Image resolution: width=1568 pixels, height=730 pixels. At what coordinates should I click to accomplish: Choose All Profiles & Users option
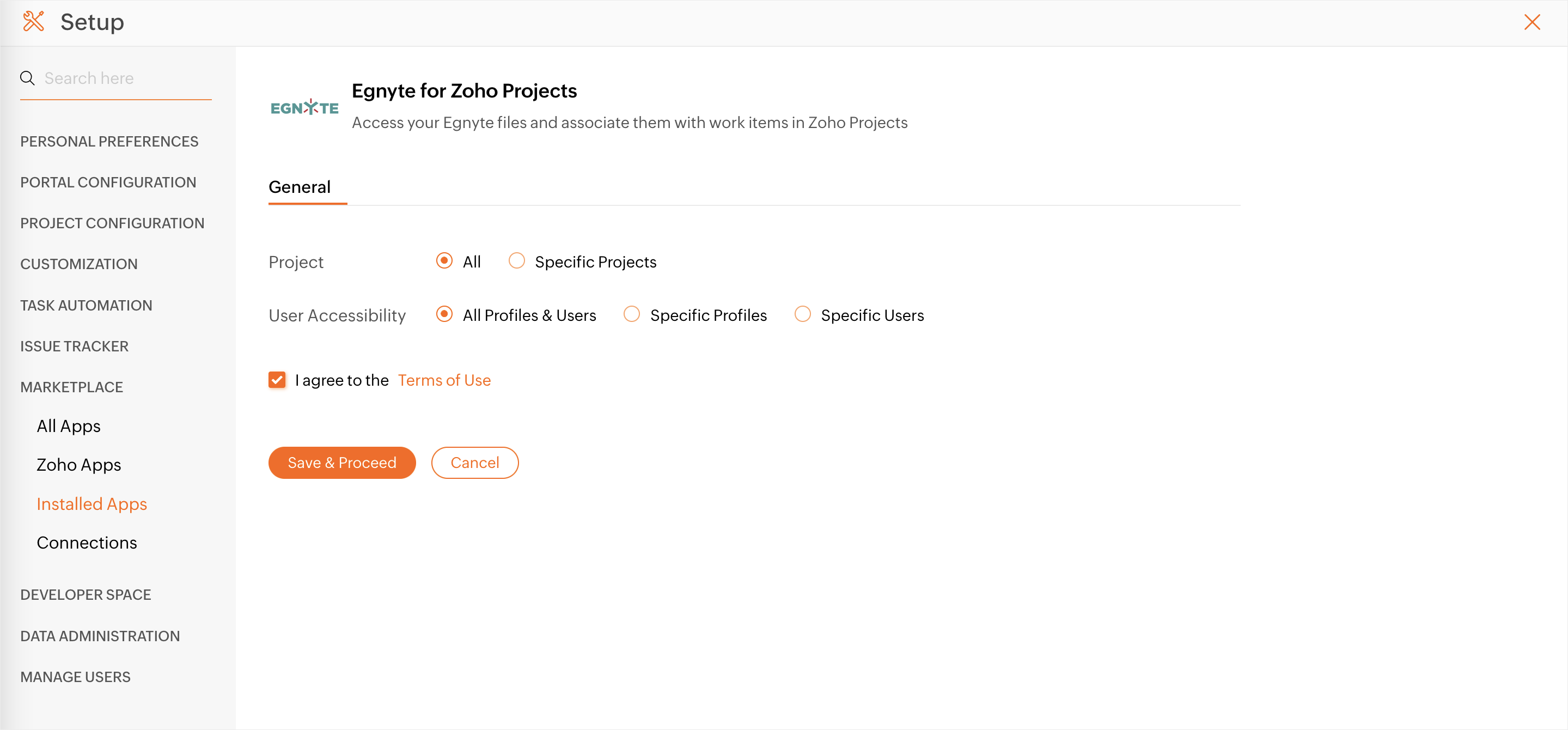[444, 315]
